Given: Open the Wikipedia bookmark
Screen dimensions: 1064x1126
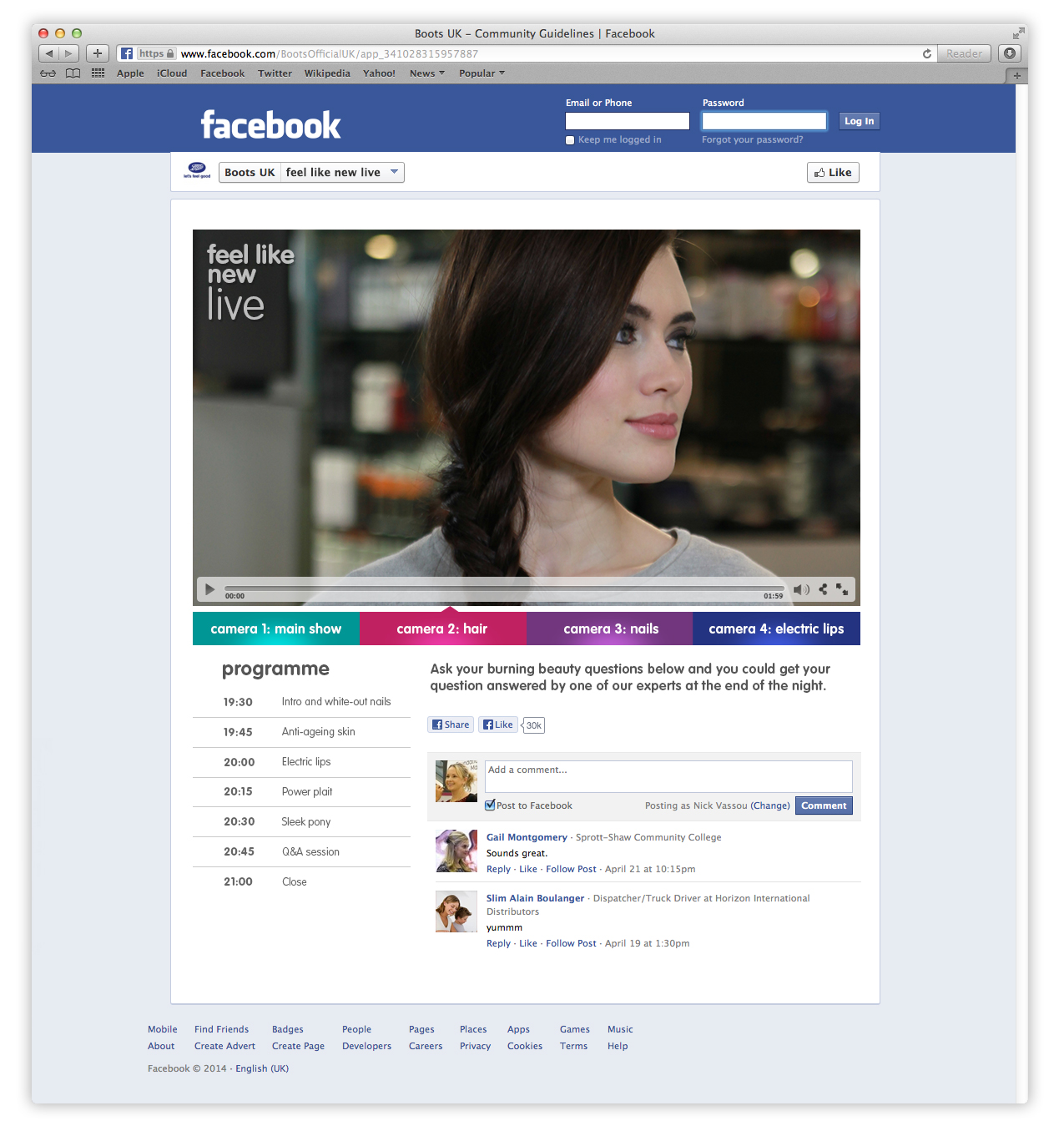Looking at the screenshot, I should (327, 73).
